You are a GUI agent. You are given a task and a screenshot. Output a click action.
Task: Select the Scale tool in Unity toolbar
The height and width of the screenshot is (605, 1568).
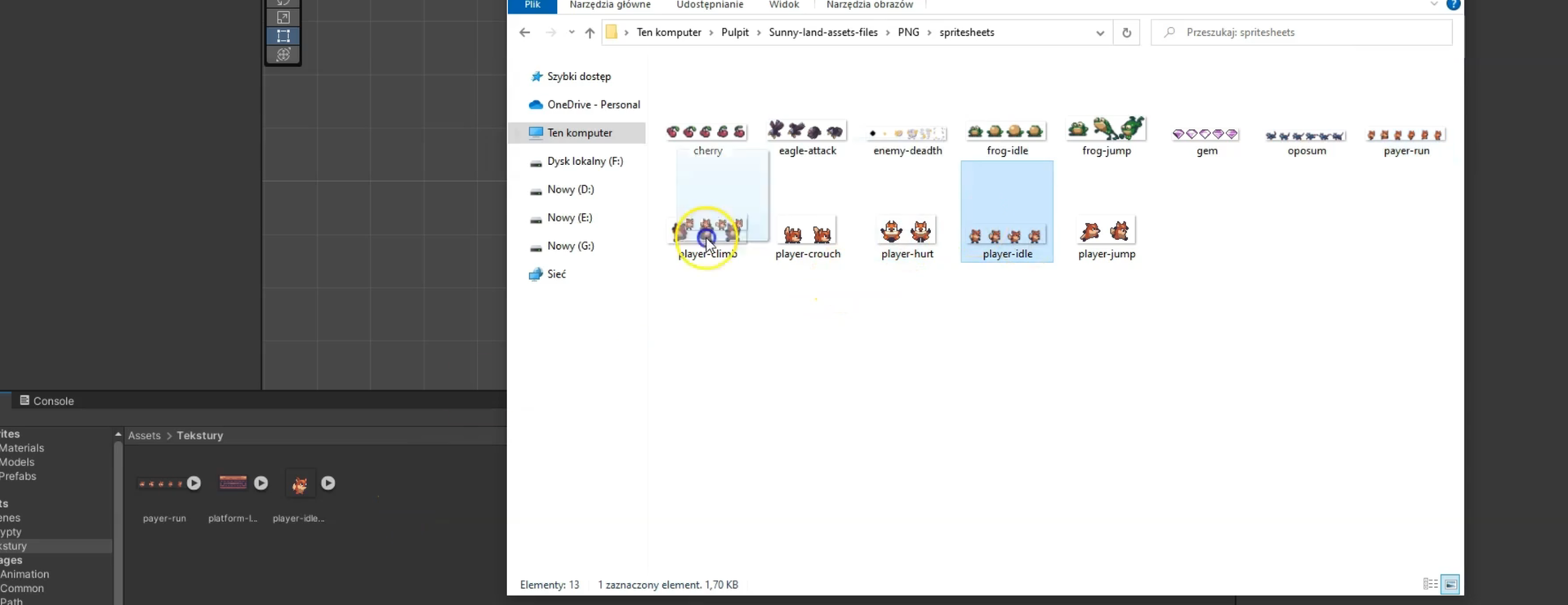point(283,17)
